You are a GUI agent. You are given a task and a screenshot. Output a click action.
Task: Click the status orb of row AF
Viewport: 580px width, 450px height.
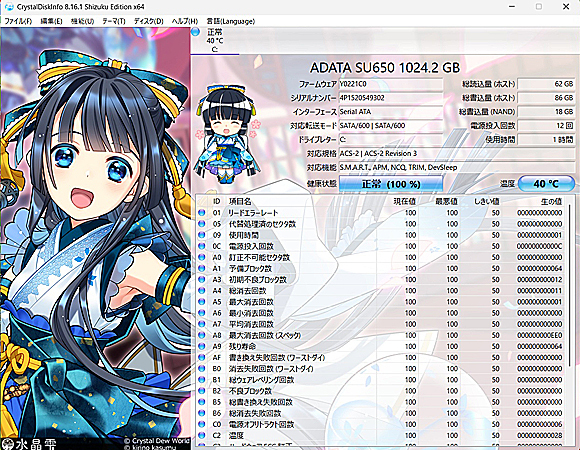point(202,358)
